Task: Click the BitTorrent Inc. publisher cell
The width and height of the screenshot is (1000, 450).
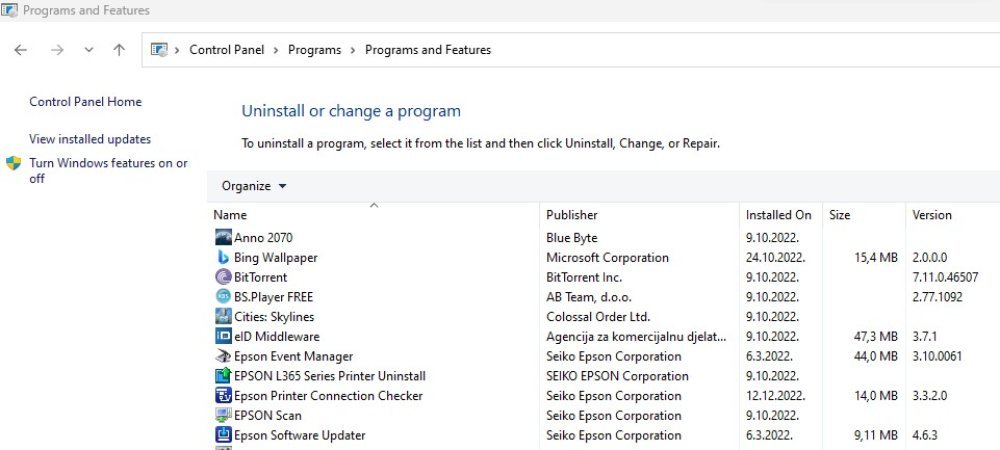Action: tap(584, 277)
